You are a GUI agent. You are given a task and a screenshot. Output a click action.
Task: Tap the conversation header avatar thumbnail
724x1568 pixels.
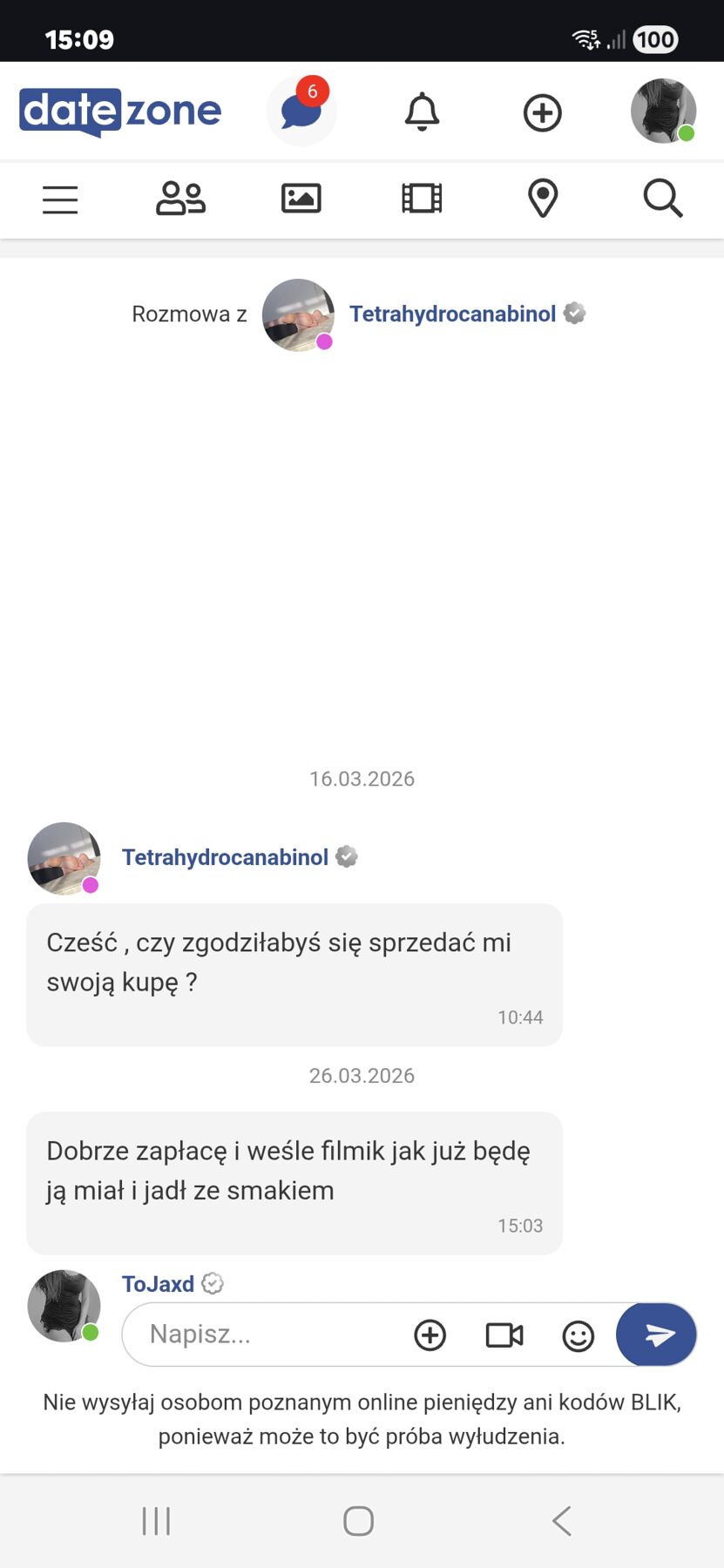pos(298,314)
